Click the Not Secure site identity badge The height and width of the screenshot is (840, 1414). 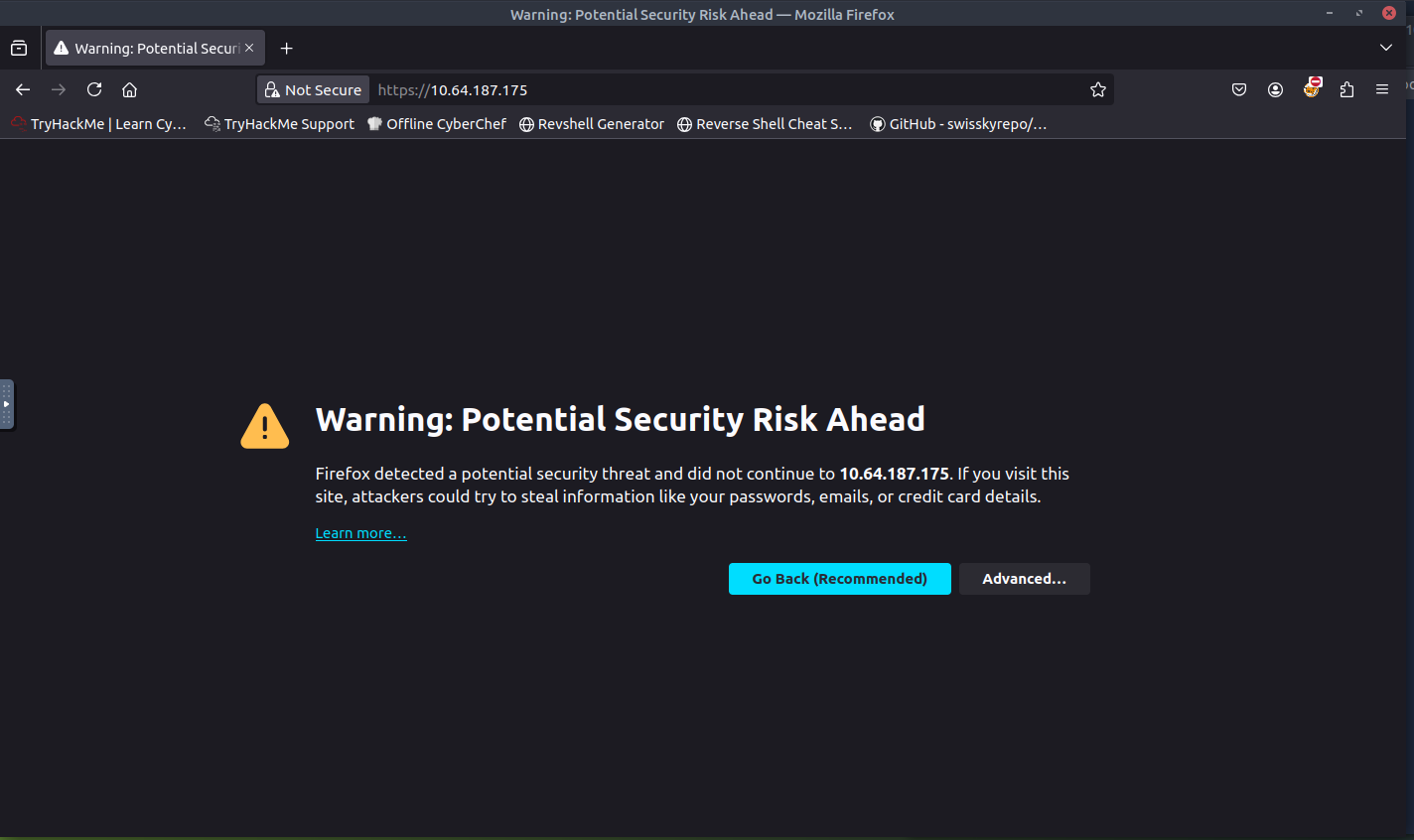click(x=313, y=89)
